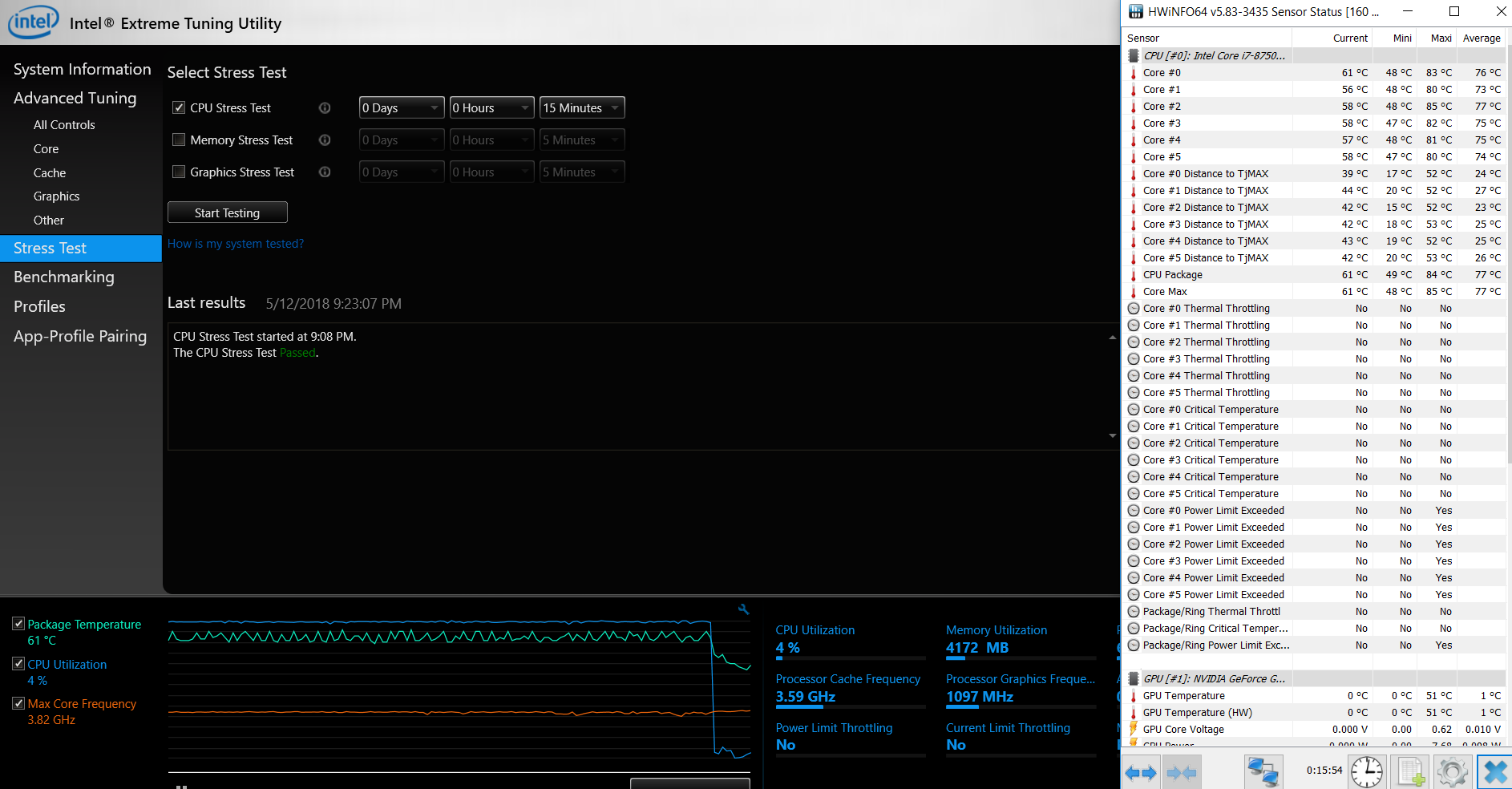Click 'Core #2 Distance to TjMAX' row
The width and height of the screenshot is (1512, 789).
point(1315,207)
